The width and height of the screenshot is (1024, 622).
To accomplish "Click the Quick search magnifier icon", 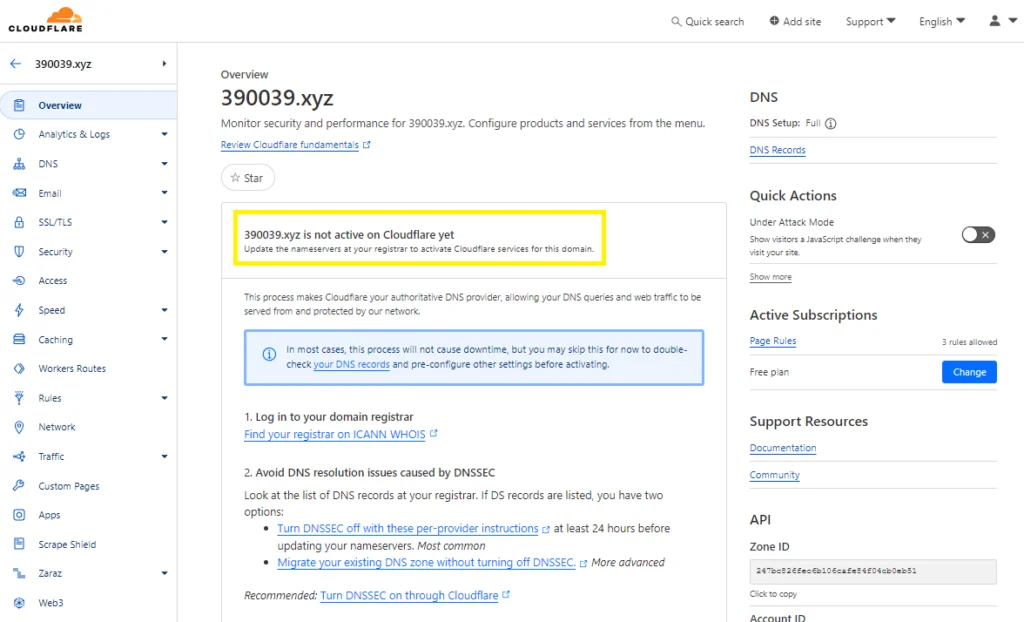I will pos(676,22).
